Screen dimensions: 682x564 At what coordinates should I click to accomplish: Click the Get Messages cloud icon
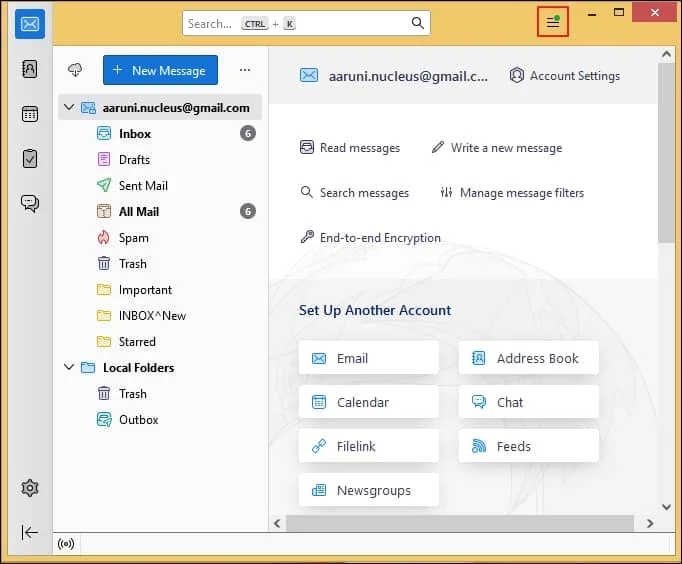pyautogui.click(x=75, y=70)
